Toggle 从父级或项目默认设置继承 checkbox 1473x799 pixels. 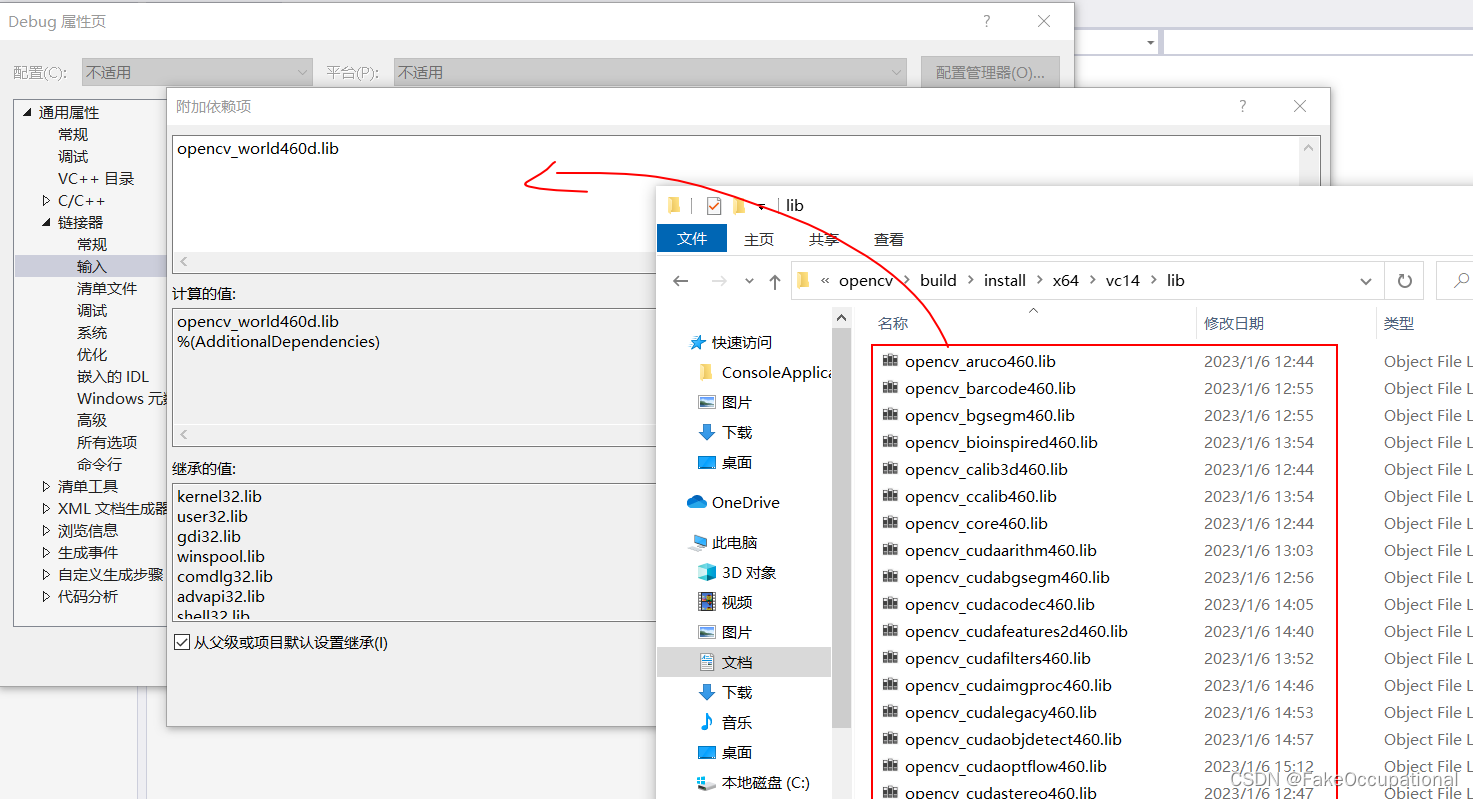coord(182,642)
